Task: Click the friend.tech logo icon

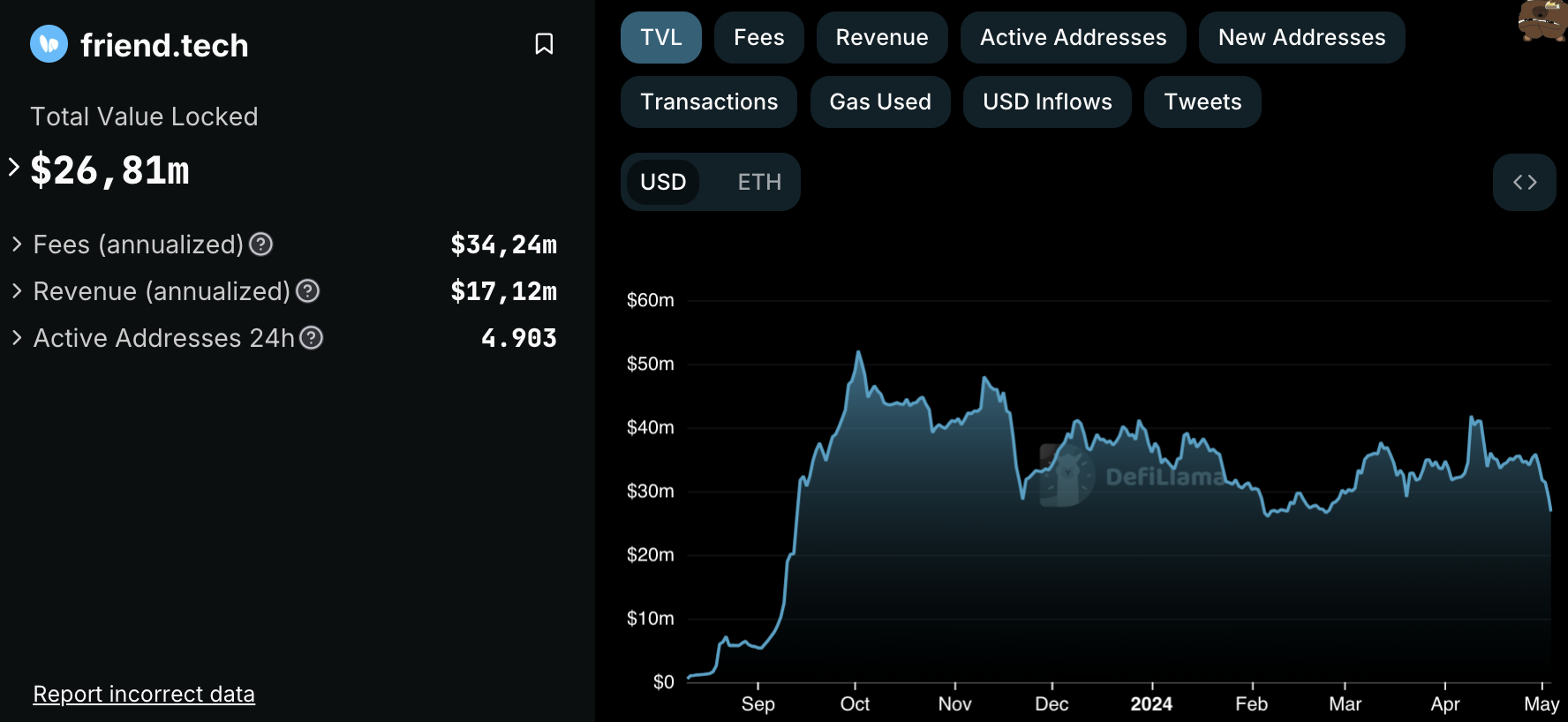Action: point(49,44)
